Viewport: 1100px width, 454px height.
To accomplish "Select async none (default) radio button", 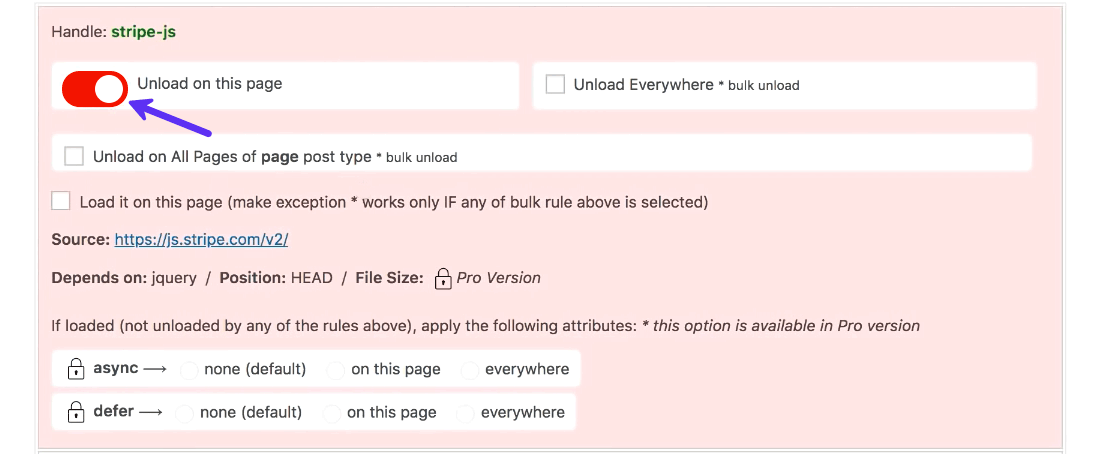I will coord(188,370).
